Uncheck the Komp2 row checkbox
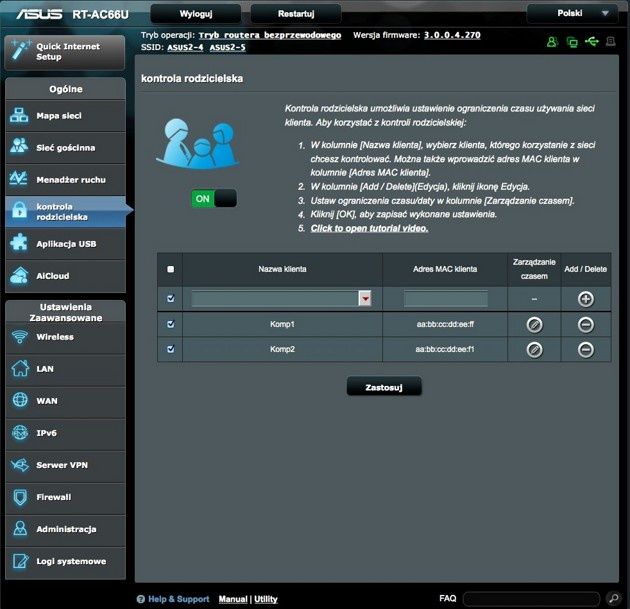The width and height of the screenshot is (630, 609). [x=171, y=349]
